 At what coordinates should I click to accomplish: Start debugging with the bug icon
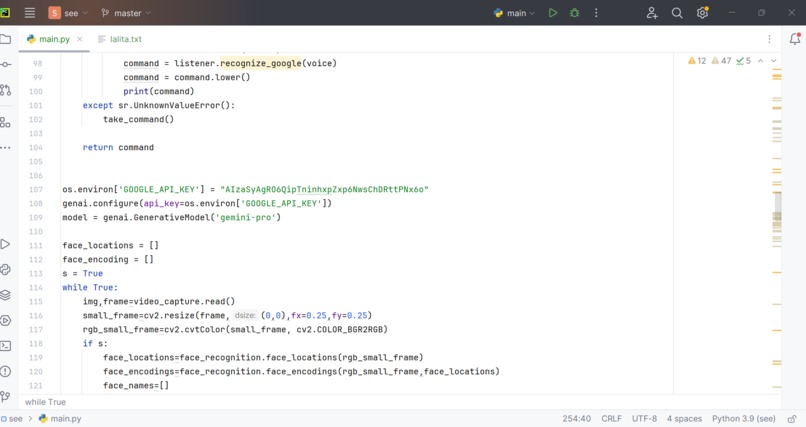[575, 13]
